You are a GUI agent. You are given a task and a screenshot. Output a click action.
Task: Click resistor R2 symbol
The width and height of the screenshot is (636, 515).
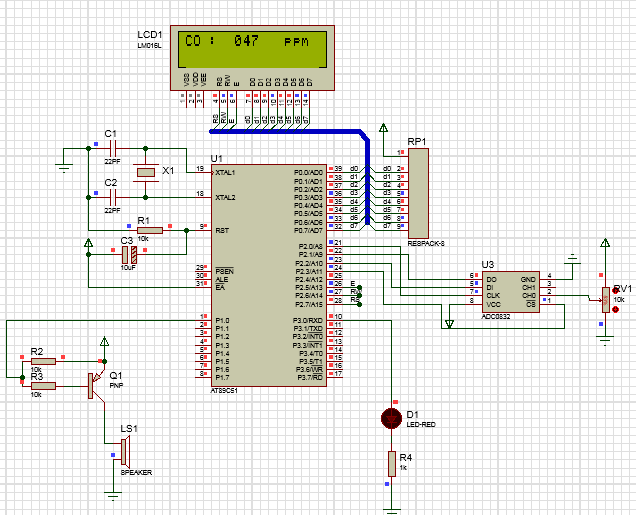click(43, 361)
